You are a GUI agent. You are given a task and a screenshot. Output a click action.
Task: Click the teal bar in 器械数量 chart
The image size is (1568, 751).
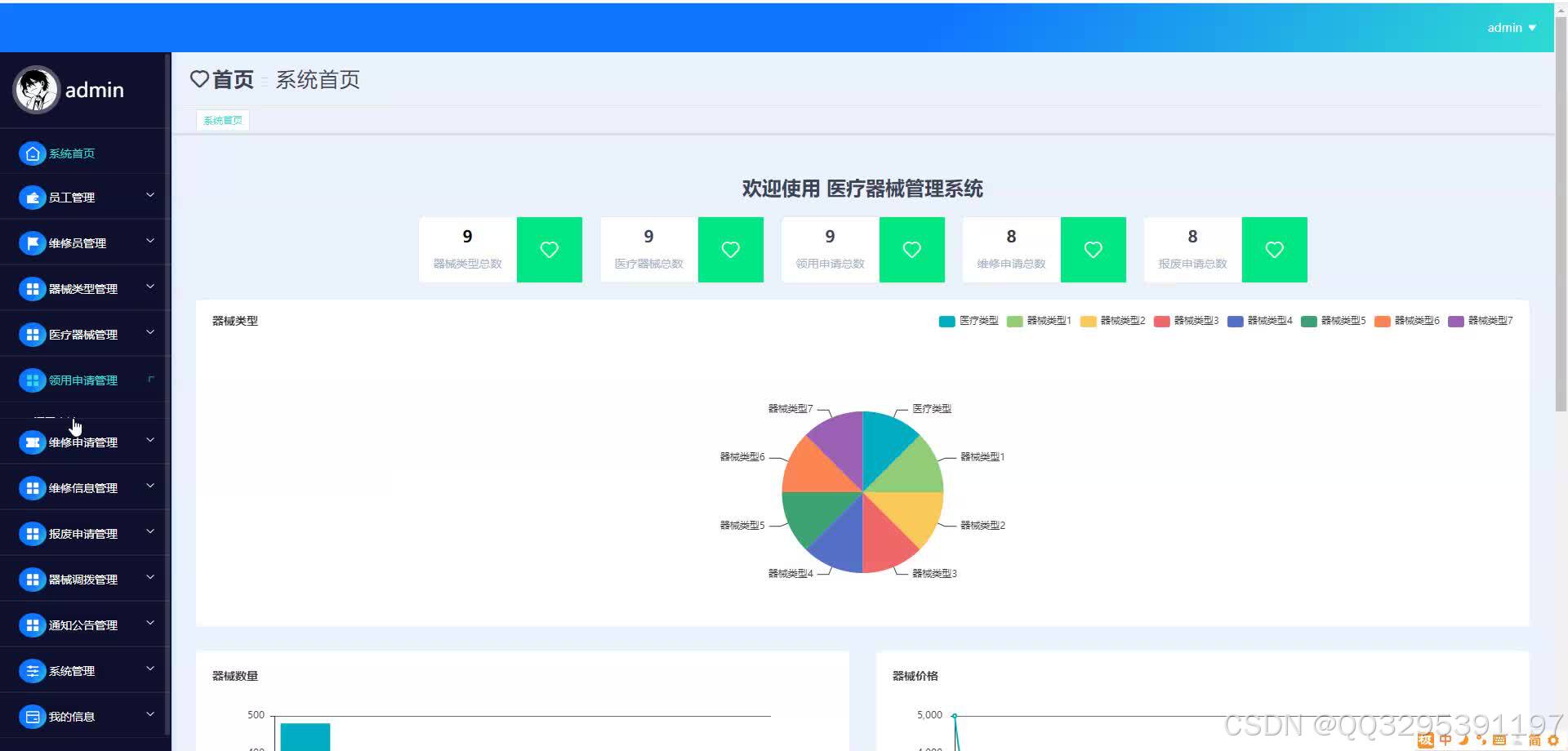pos(305,736)
